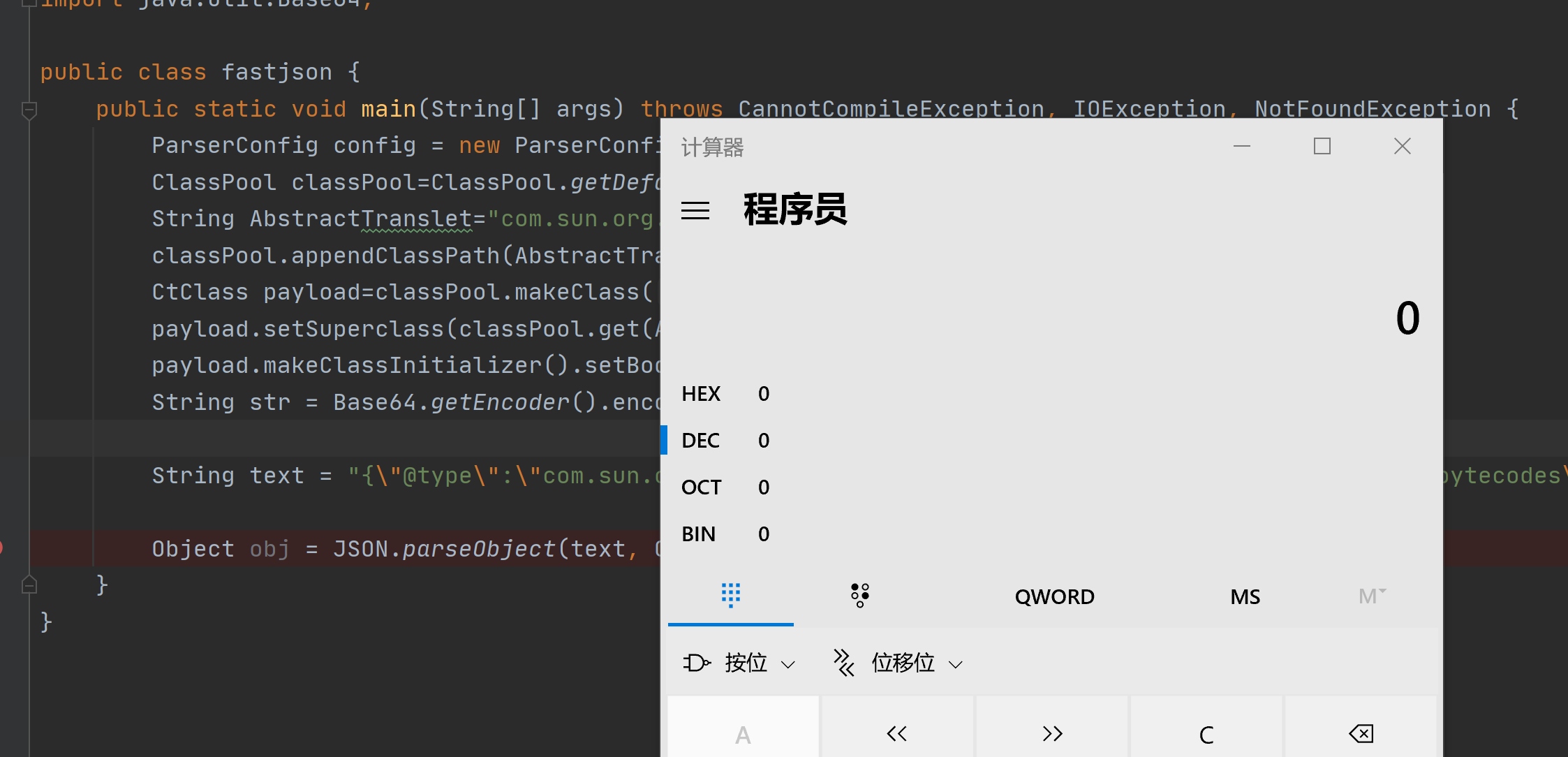Select OCT number base

pyautogui.click(x=701, y=487)
